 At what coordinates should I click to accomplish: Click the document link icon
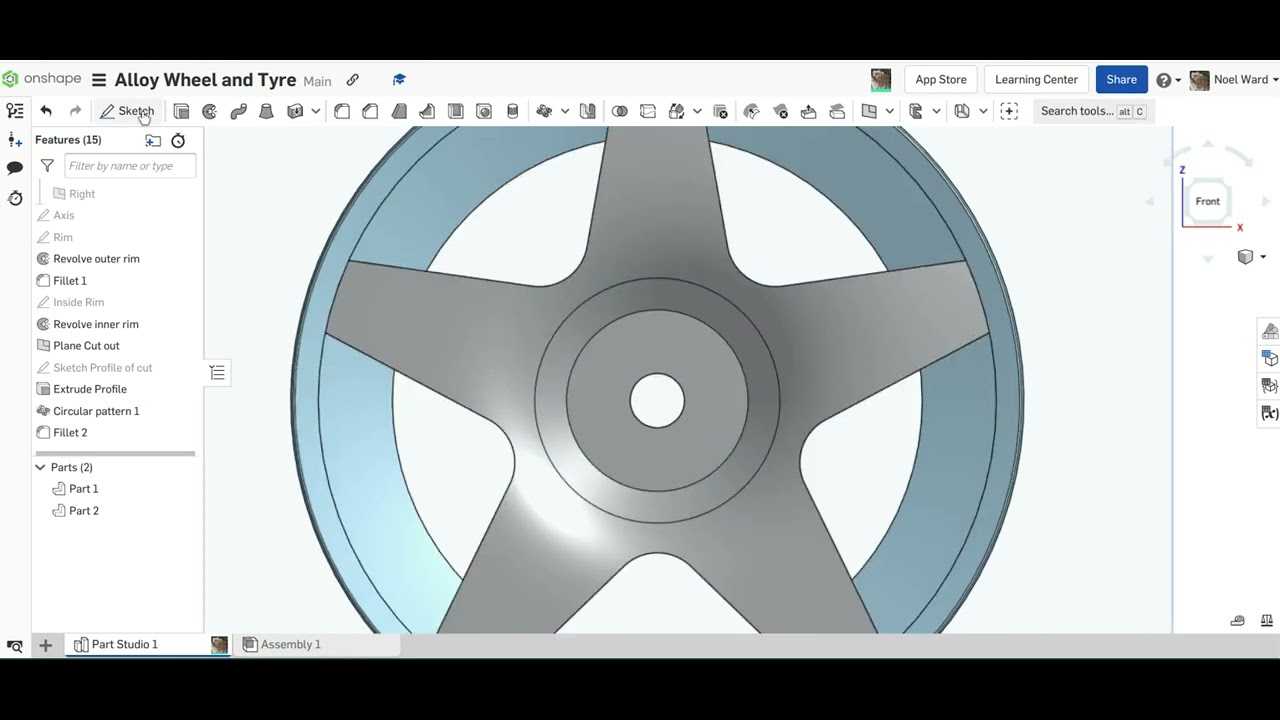[352, 80]
